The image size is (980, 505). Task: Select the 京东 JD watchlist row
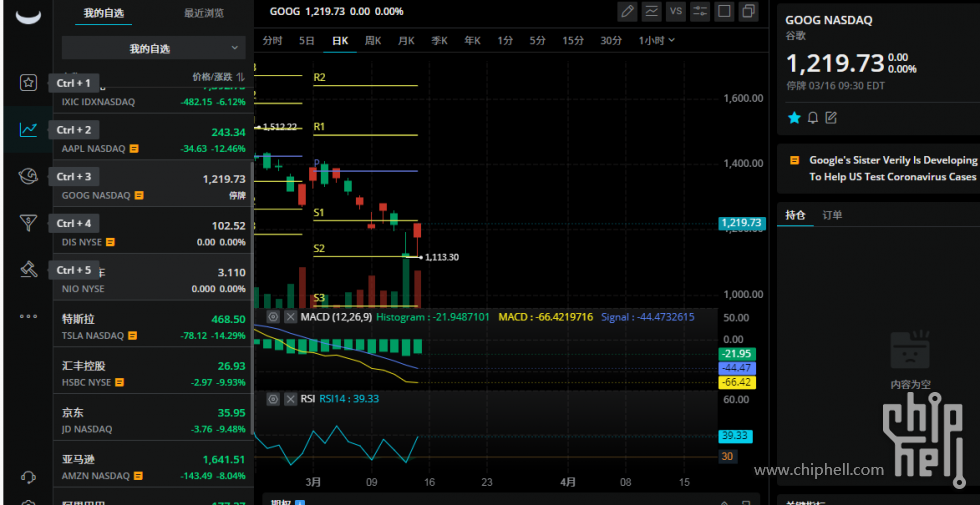coord(154,417)
